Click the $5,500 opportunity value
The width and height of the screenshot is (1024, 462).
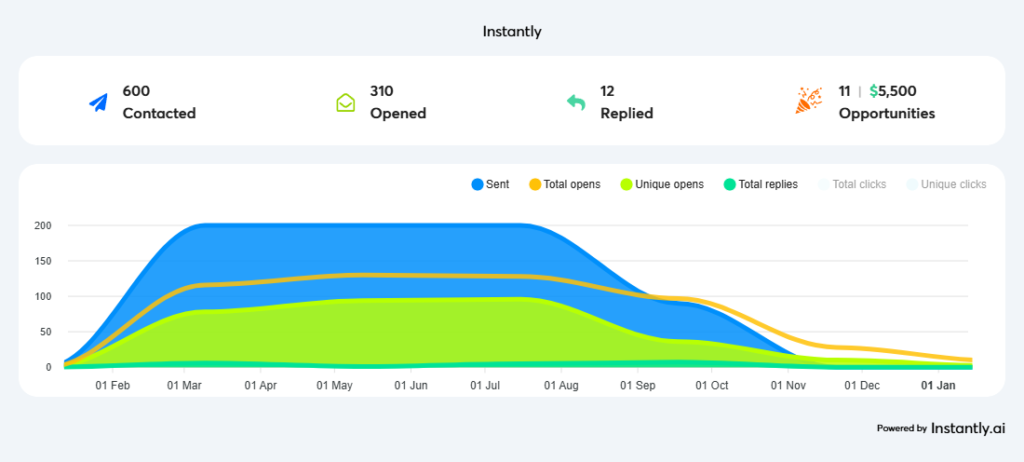coord(893,91)
